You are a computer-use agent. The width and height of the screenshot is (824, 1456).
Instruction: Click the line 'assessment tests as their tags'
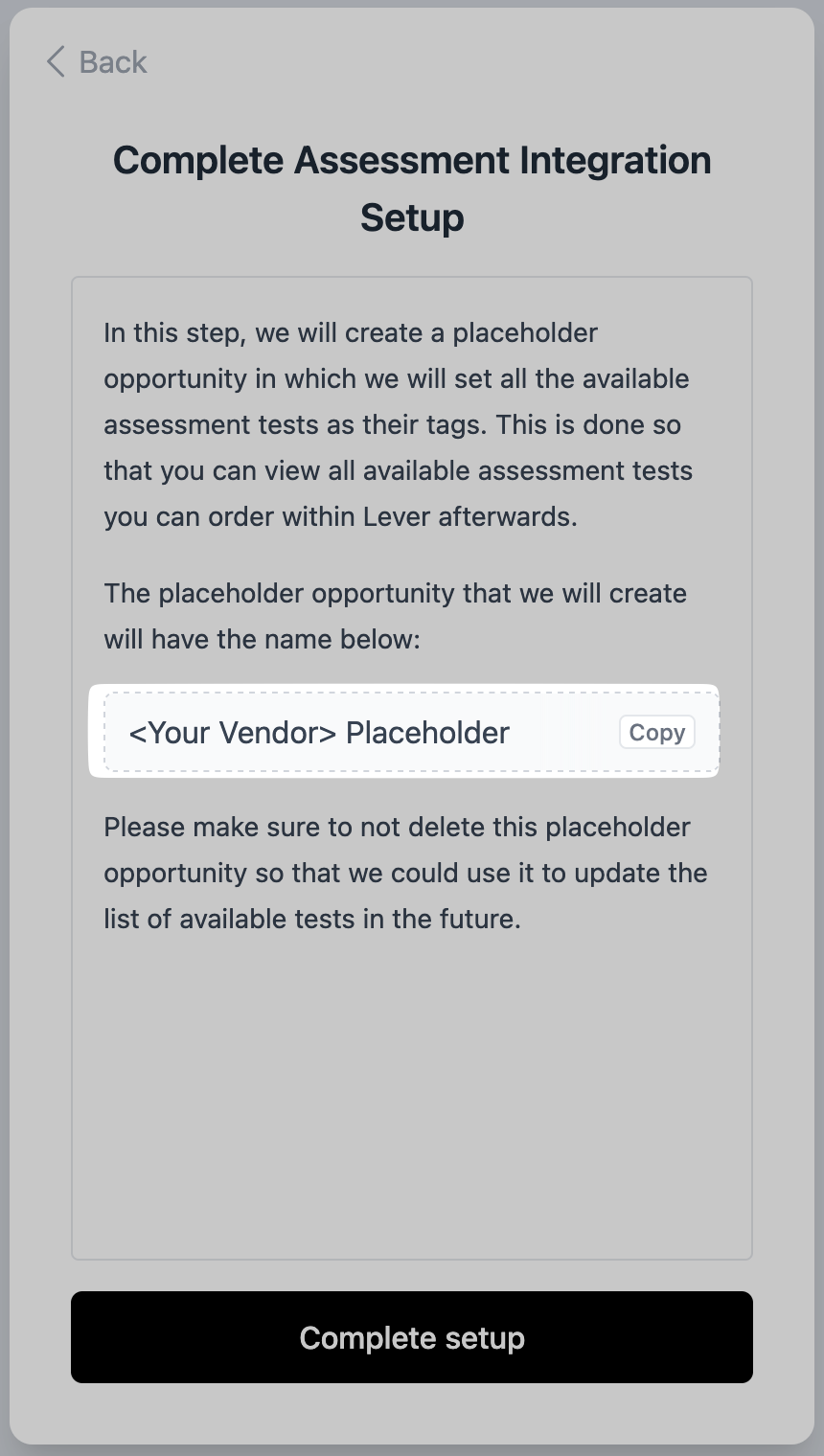tap(392, 424)
